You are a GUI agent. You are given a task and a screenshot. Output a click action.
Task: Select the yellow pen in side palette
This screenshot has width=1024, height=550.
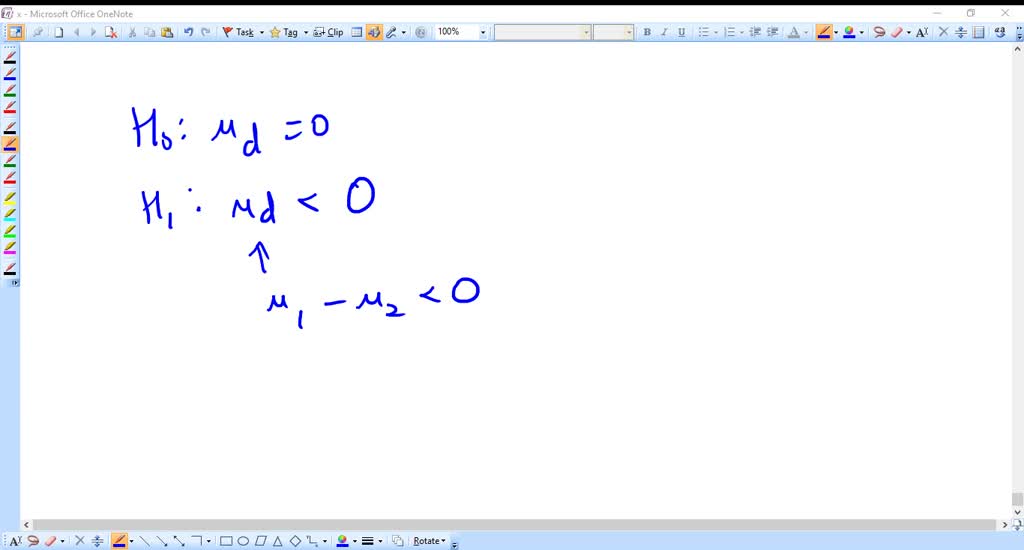pyautogui.click(x=10, y=198)
